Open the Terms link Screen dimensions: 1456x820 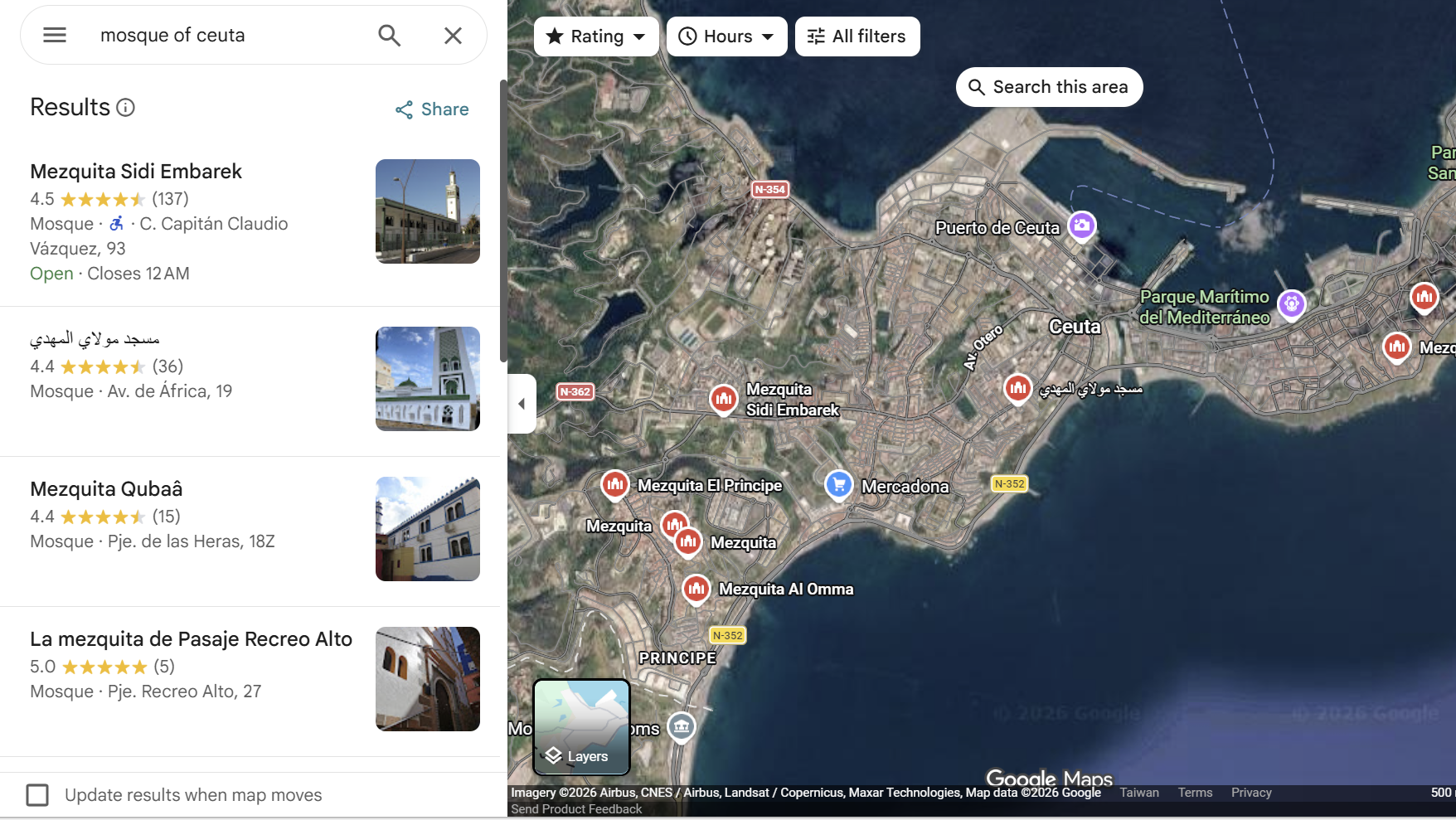(1195, 793)
